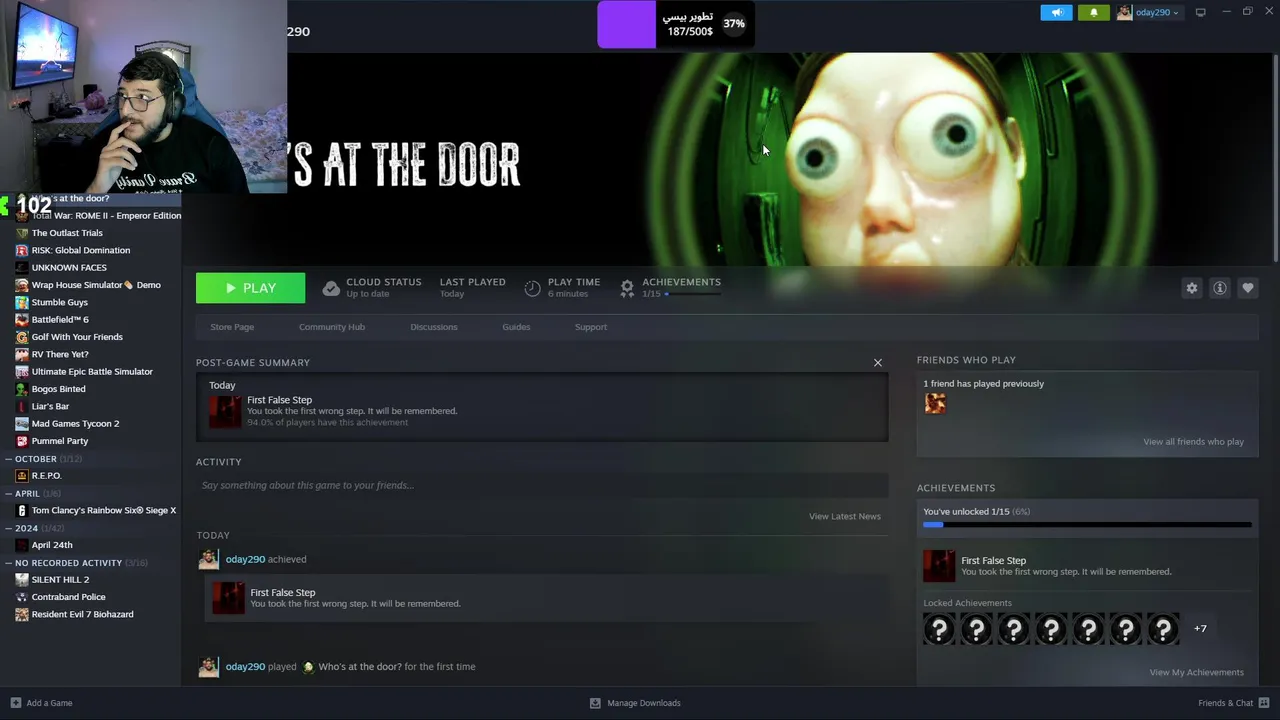Click First False Step icon in Post-Game Summary
This screenshot has height=720, width=1280.
[225, 411]
